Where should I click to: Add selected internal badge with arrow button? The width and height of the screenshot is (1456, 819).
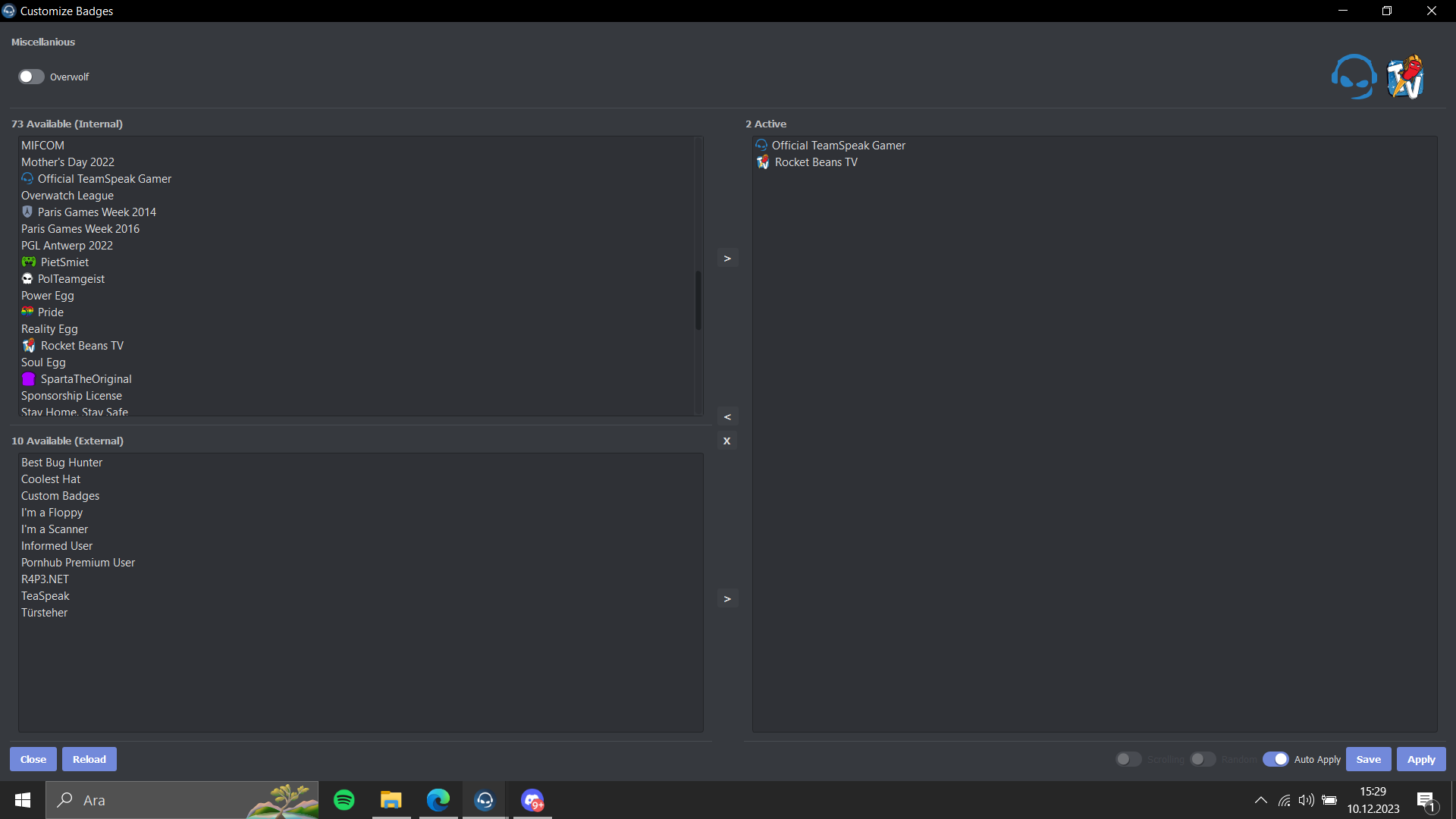pos(727,258)
